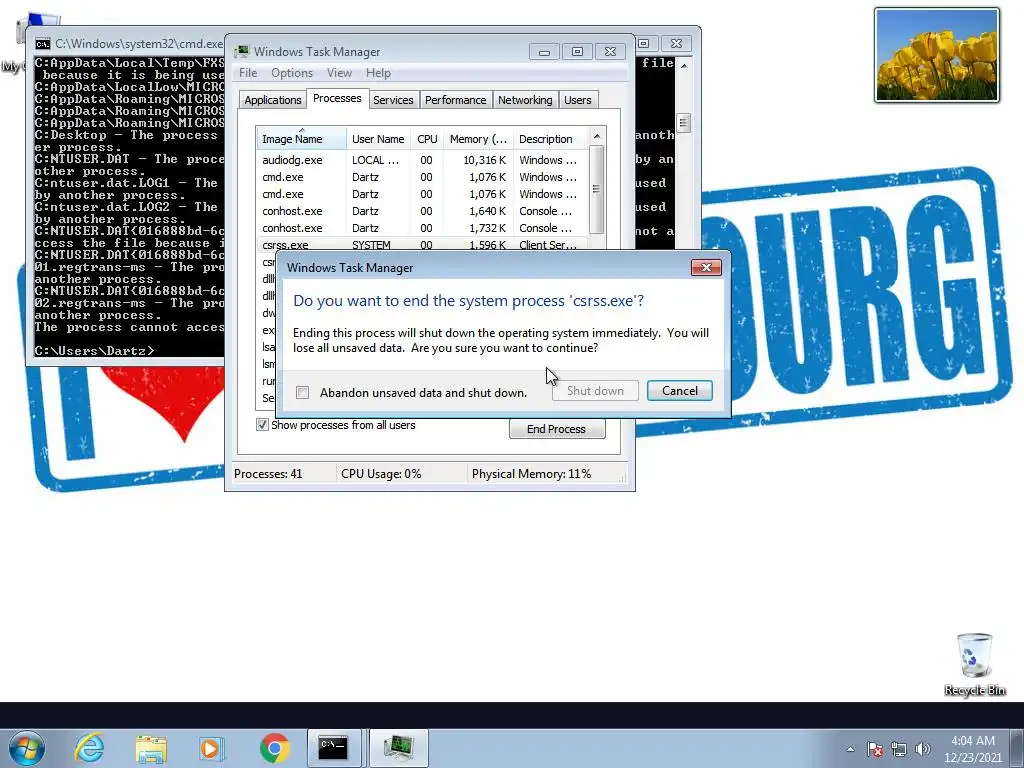
Task: Select the Processes tab
Action: [337, 99]
